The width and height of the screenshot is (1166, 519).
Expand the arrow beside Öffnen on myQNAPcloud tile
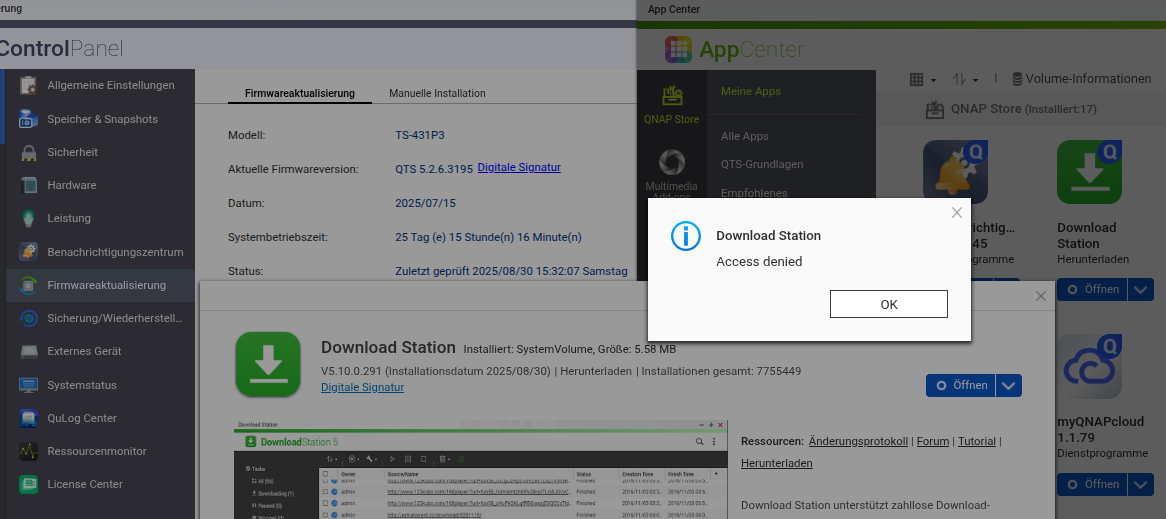[1141, 484]
